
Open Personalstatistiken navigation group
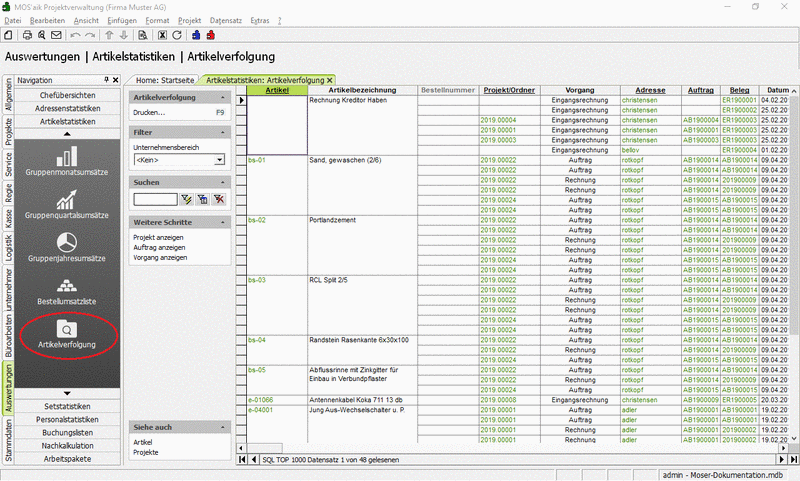67,419
